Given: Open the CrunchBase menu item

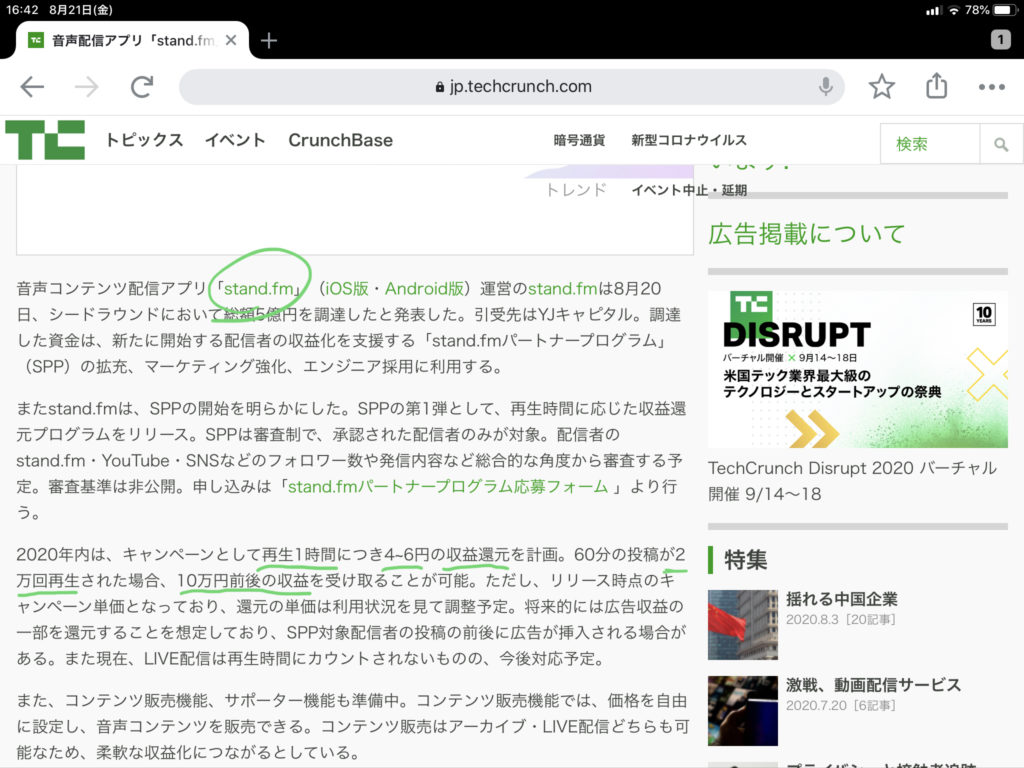Looking at the screenshot, I should coord(340,140).
